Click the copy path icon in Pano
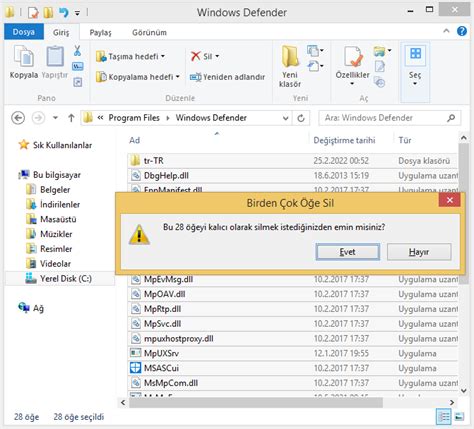Viewport: 474px width, 429px height. (x=78, y=67)
